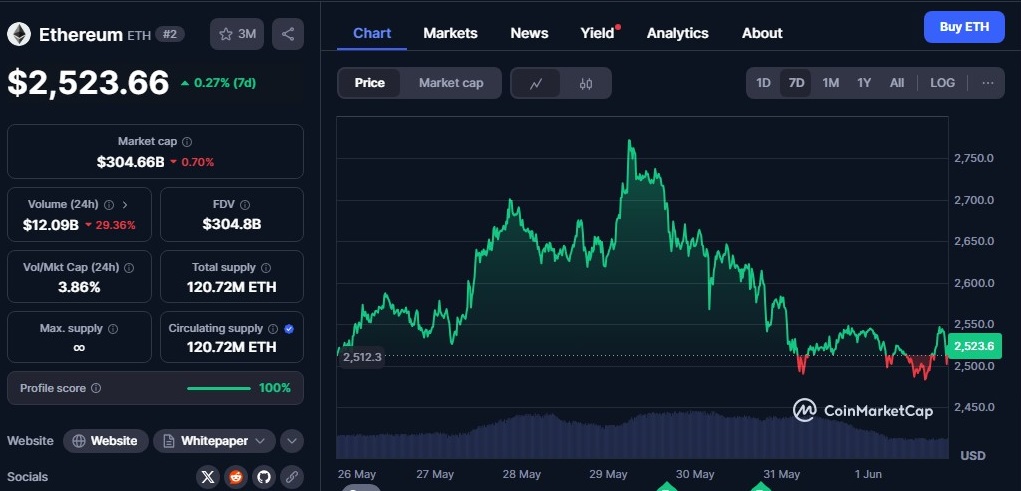Image resolution: width=1021 pixels, height=491 pixels.
Task: Open the Website link button
Action: click(105, 441)
